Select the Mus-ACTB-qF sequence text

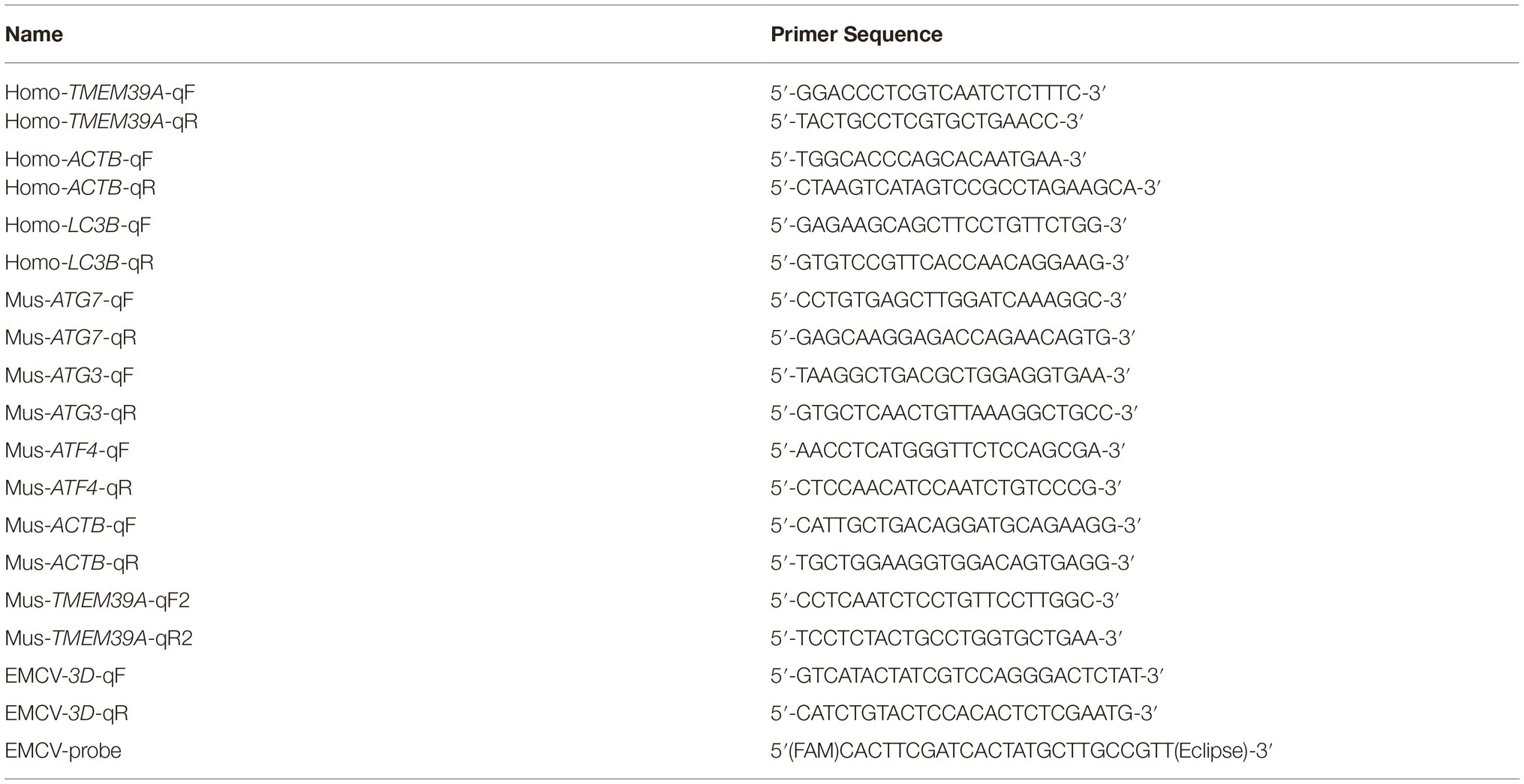(955, 525)
